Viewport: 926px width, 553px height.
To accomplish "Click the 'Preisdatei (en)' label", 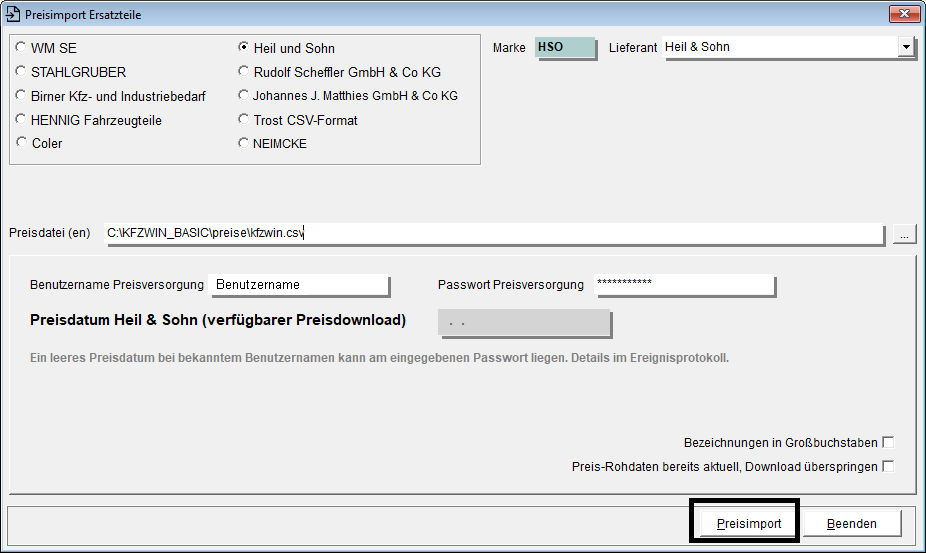I will (50, 233).
